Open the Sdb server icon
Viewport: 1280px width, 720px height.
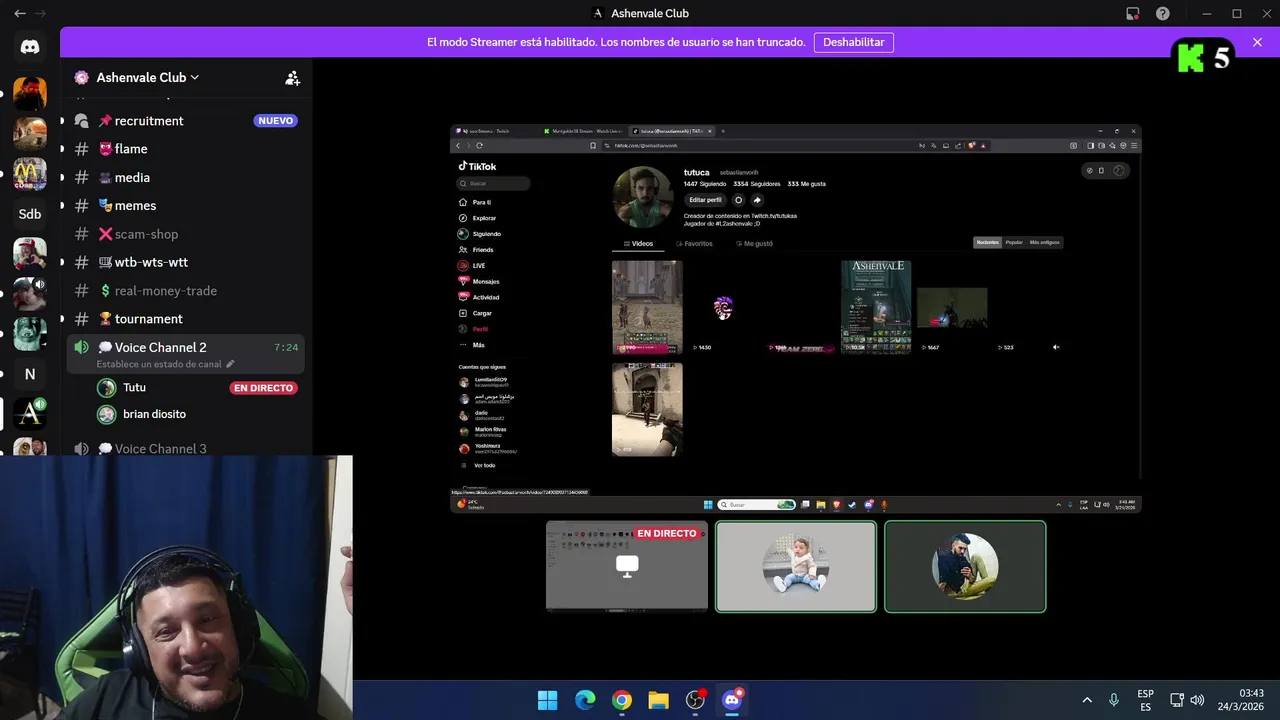(30, 214)
